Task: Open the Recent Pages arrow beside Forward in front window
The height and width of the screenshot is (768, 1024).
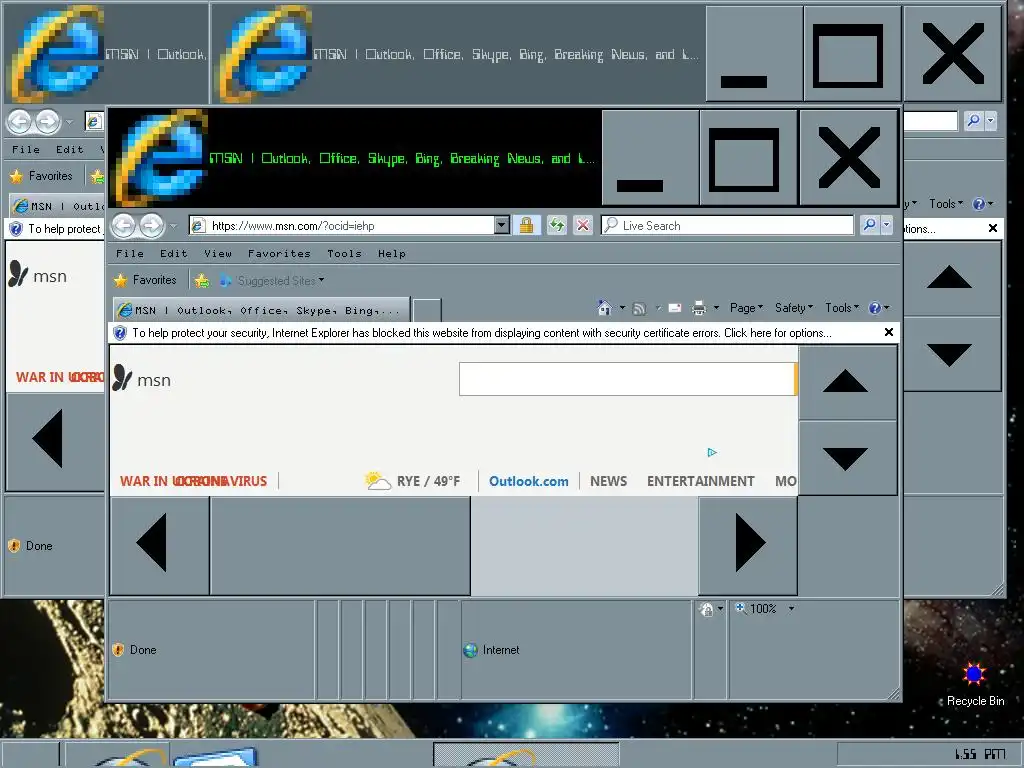Action: (173, 227)
